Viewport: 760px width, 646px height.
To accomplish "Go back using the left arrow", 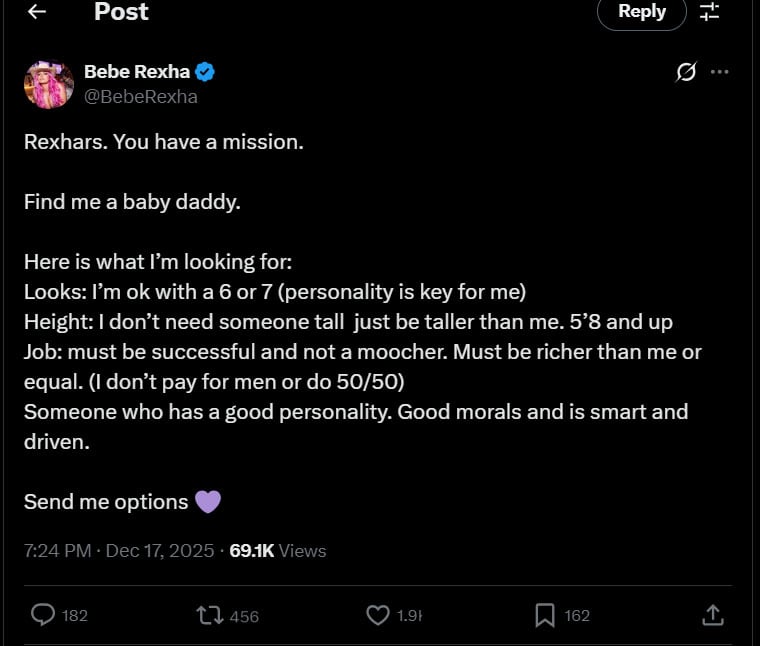I will click(37, 12).
